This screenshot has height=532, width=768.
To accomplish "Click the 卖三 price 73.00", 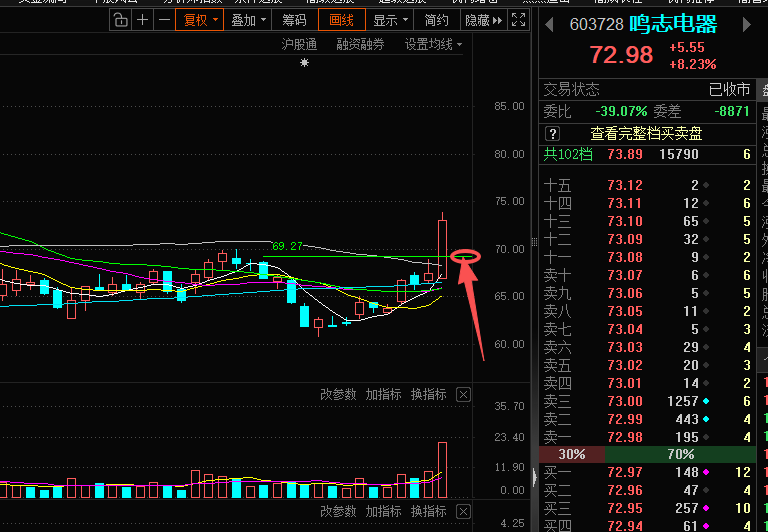I will pyautogui.click(x=624, y=401).
